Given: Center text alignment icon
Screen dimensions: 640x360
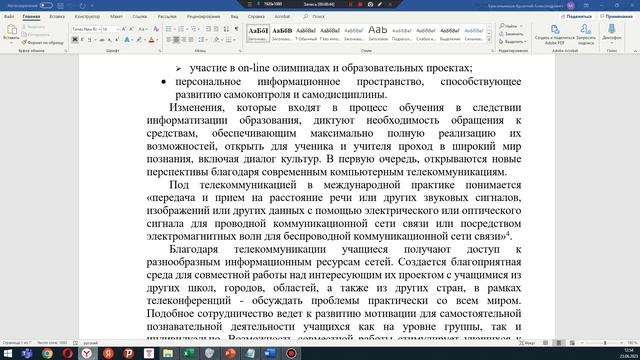Looking at the screenshot, I should tap(176, 40).
